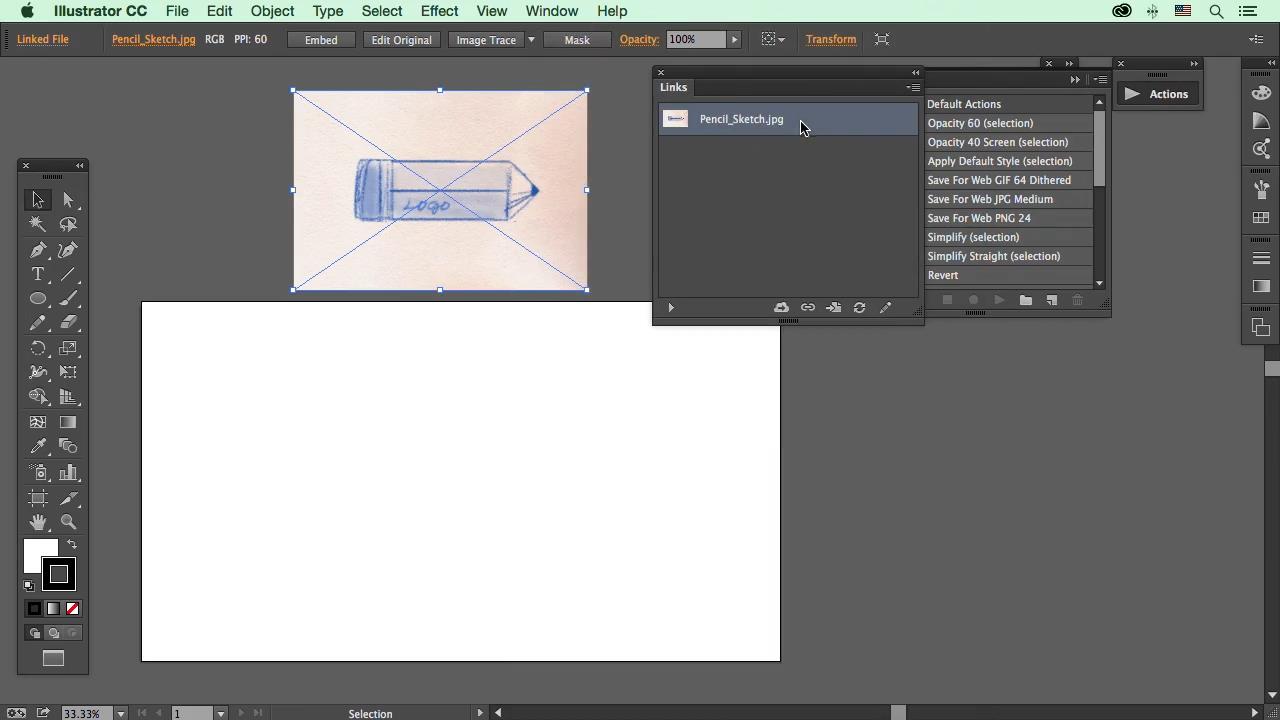
Task: Activate the Zoom tool
Action: point(68,522)
